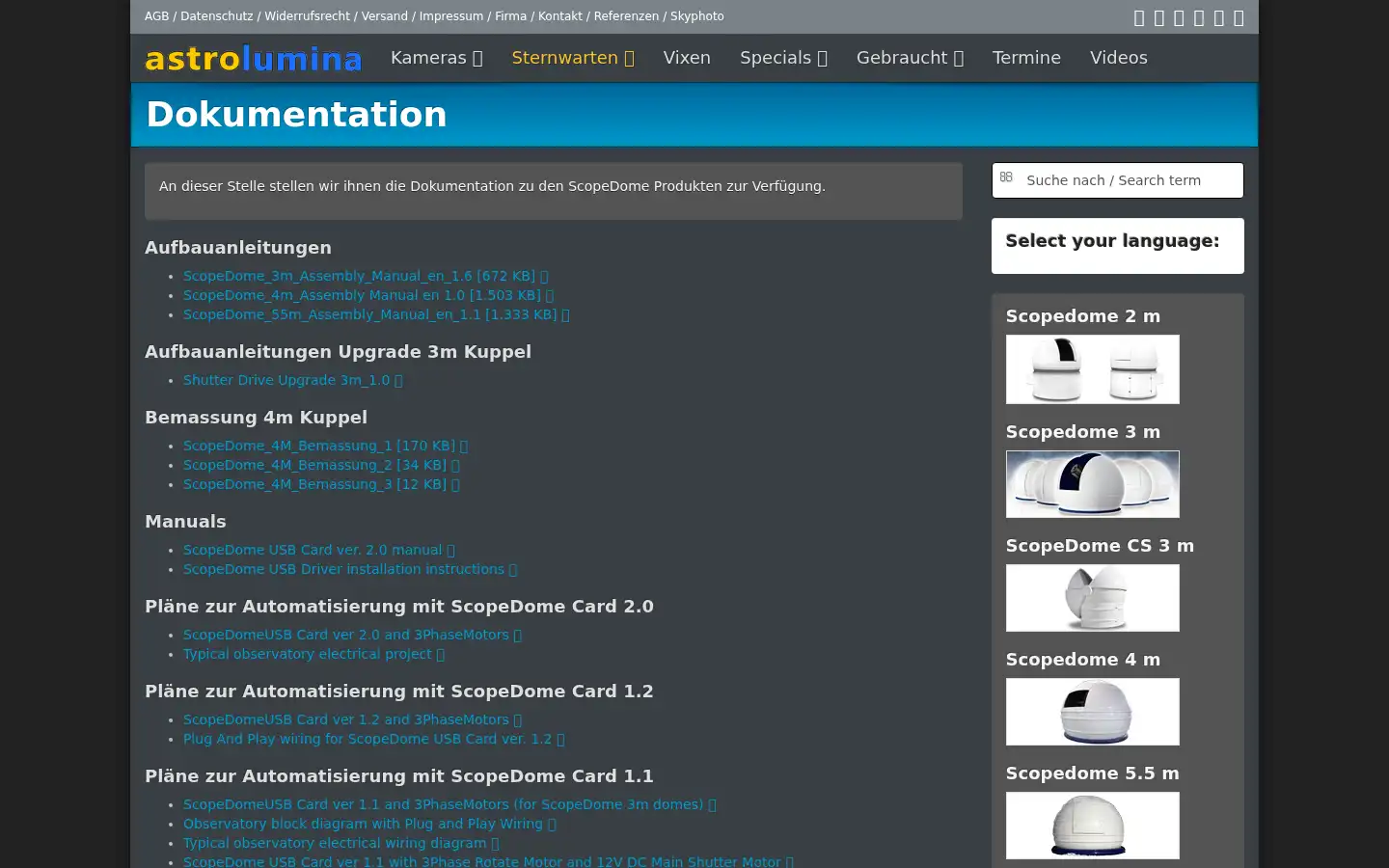Click icon after ScopeDome_3m_Assembly_Manual_en_1.6 link
Screen dimensions: 1389x868
coord(544,276)
